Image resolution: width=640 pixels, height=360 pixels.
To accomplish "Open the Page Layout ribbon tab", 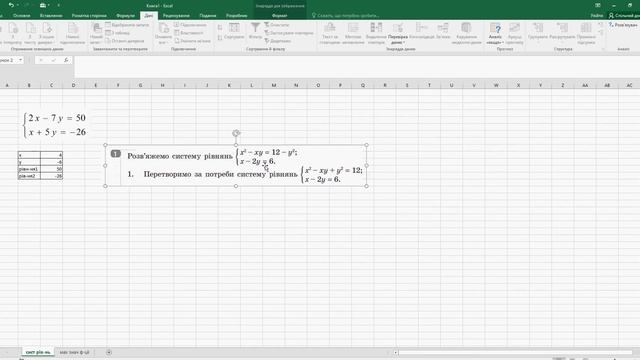I will pyautogui.click(x=89, y=16).
